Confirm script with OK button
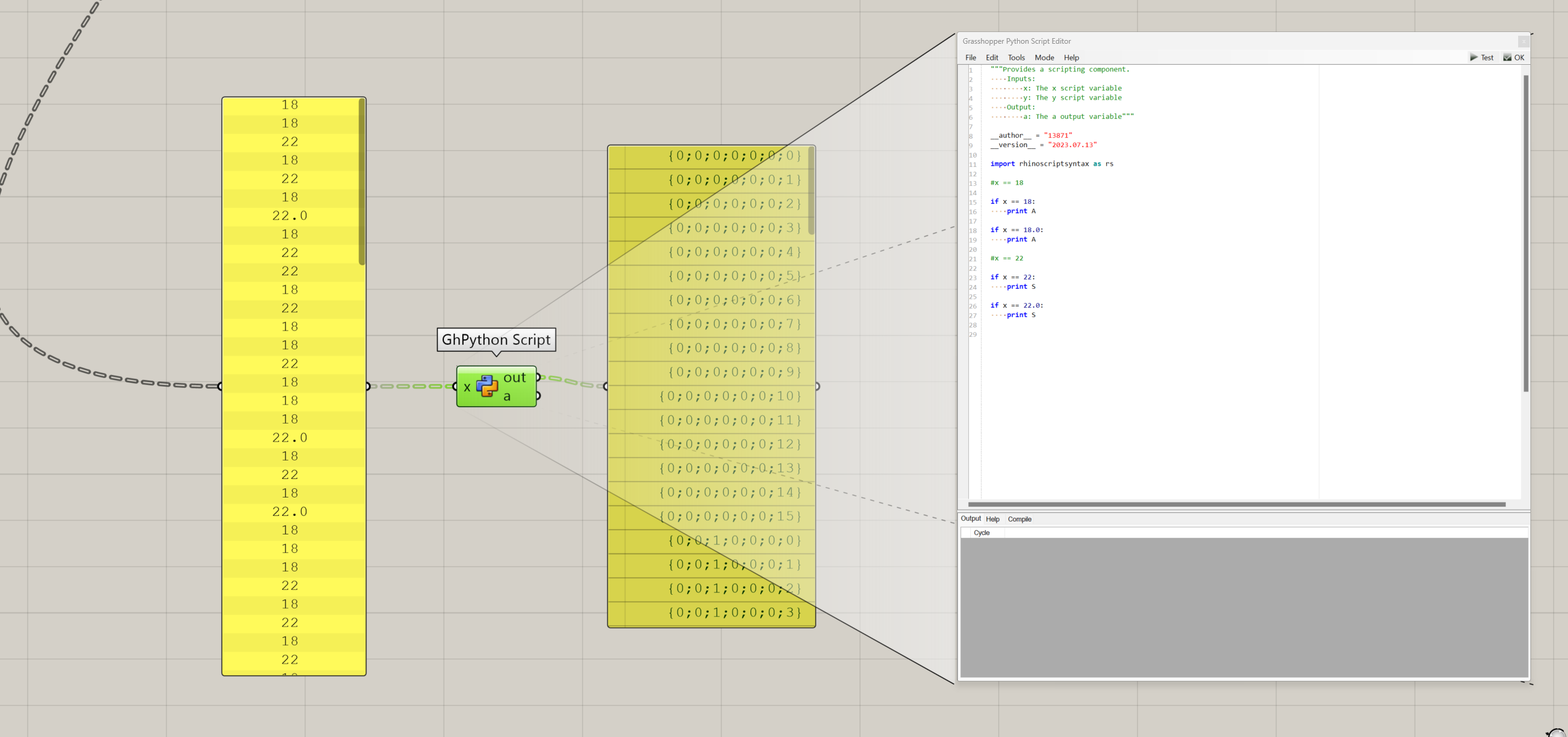The image size is (1568, 737). [1514, 57]
